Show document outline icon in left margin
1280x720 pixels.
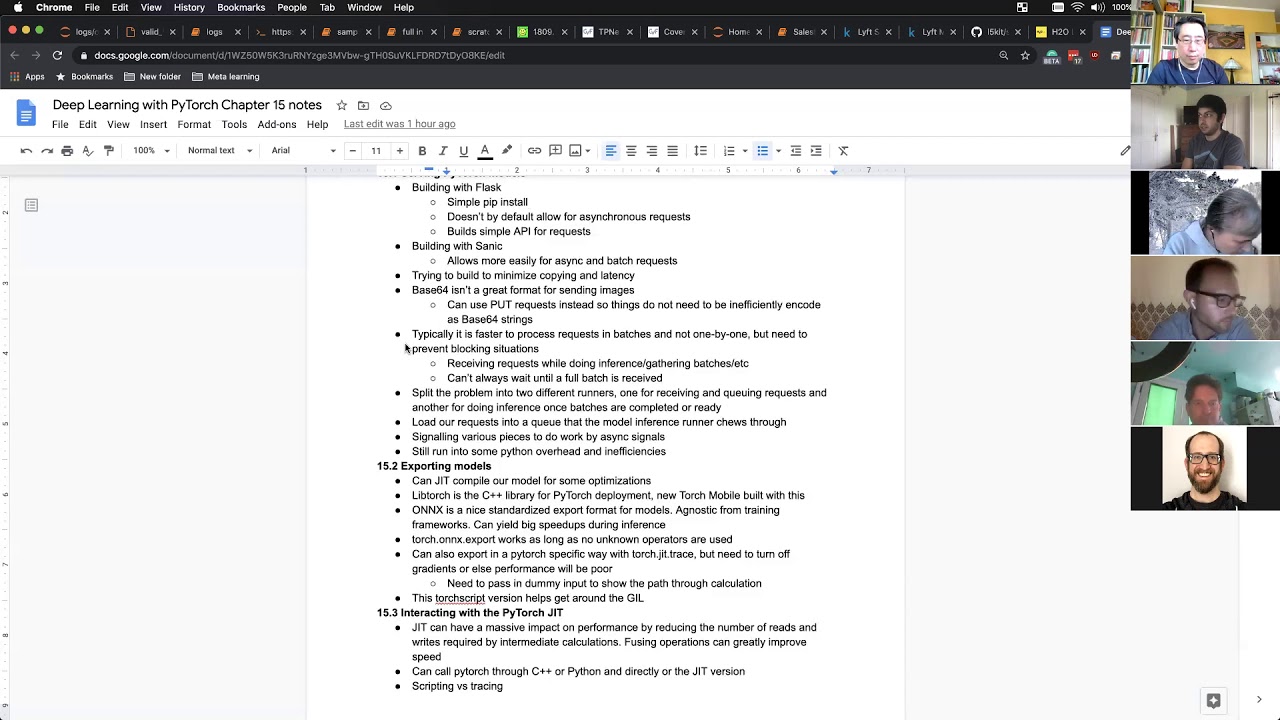(31, 205)
